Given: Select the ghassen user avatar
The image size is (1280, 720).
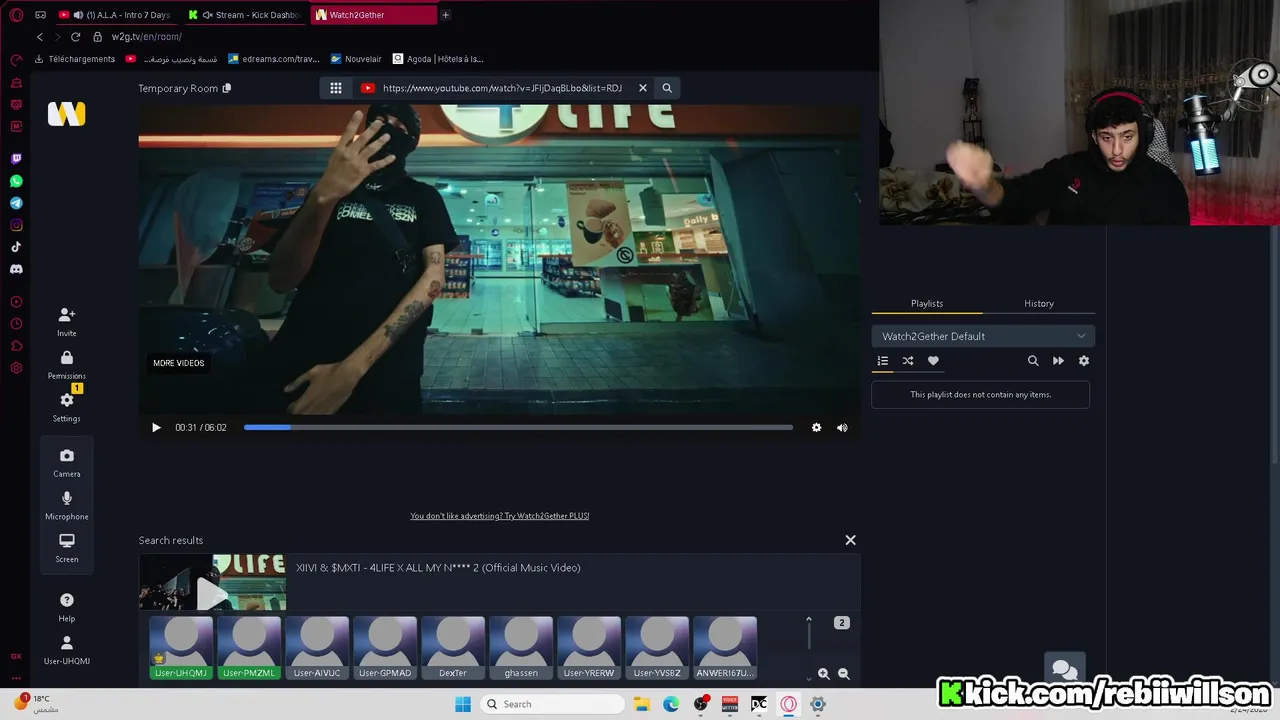Looking at the screenshot, I should [x=521, y=648].
